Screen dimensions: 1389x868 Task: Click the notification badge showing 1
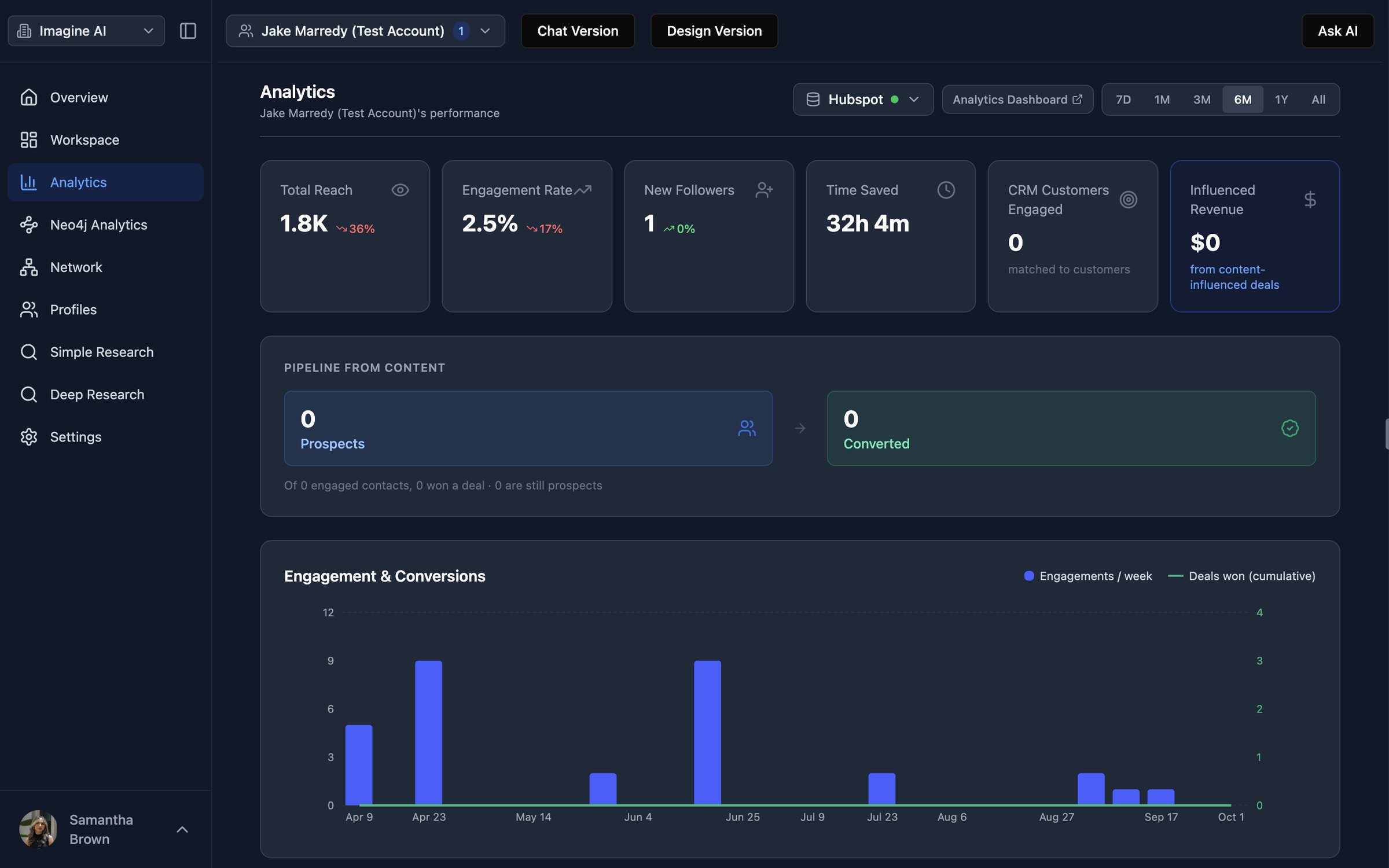(461, 31)
